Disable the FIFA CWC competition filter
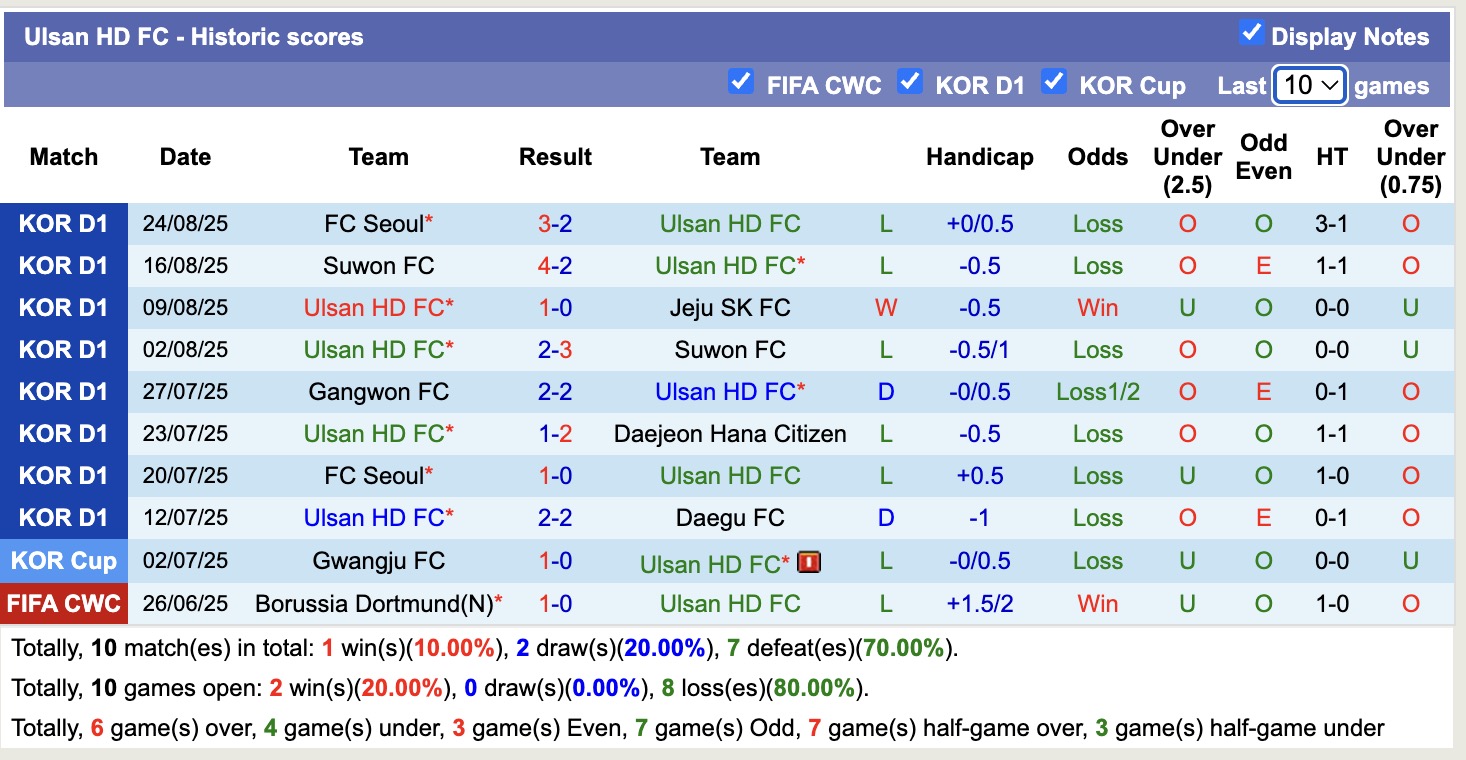 [x=741, y=84]
